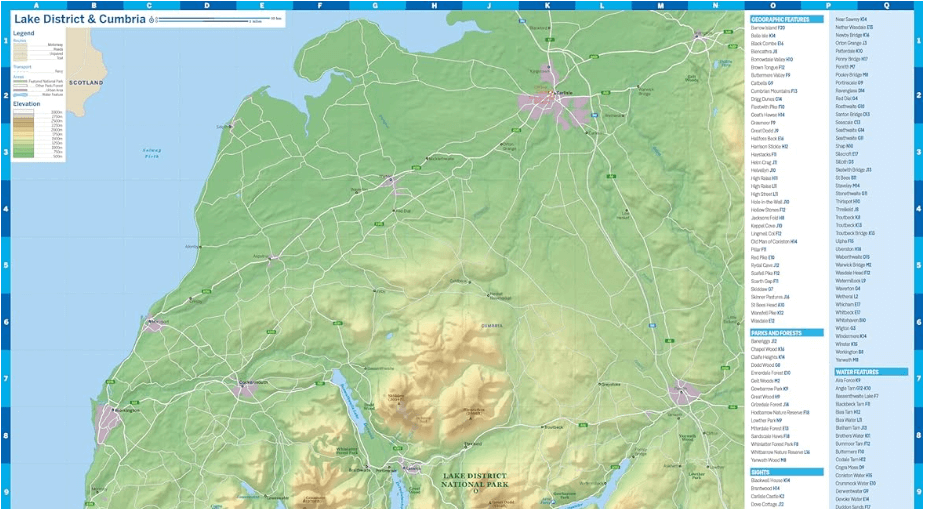Click grid column letter D in the top border
The image size is (927, 509).
point(207,5)
